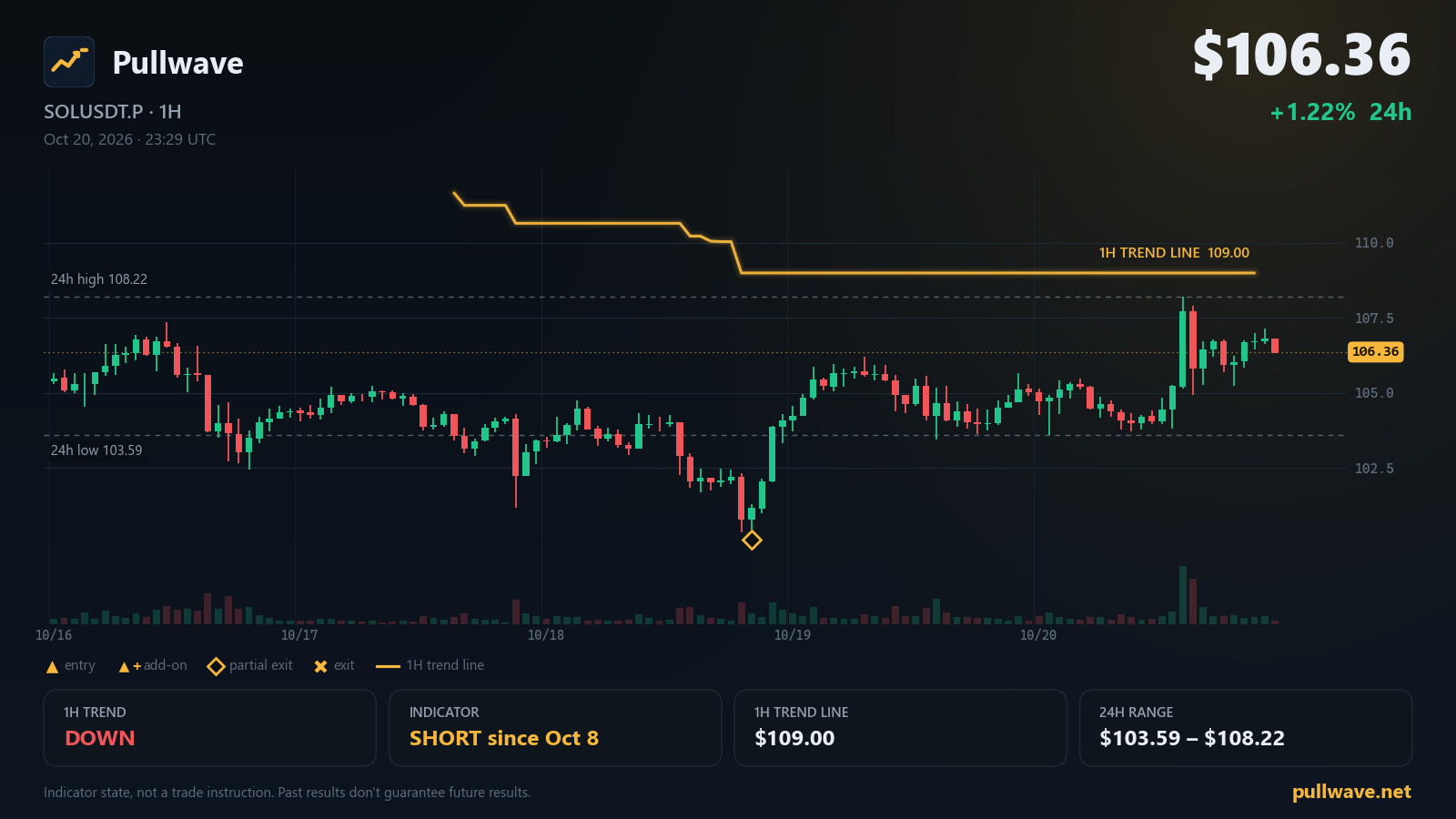
Task: Click the 102.5 price axis label
Action: (1374, 469)
